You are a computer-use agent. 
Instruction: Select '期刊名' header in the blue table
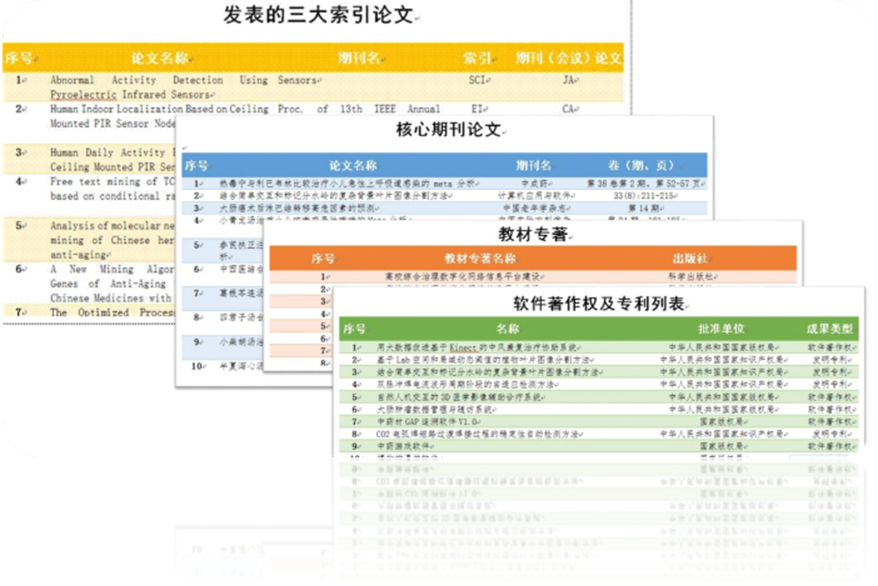click(533, 166)
